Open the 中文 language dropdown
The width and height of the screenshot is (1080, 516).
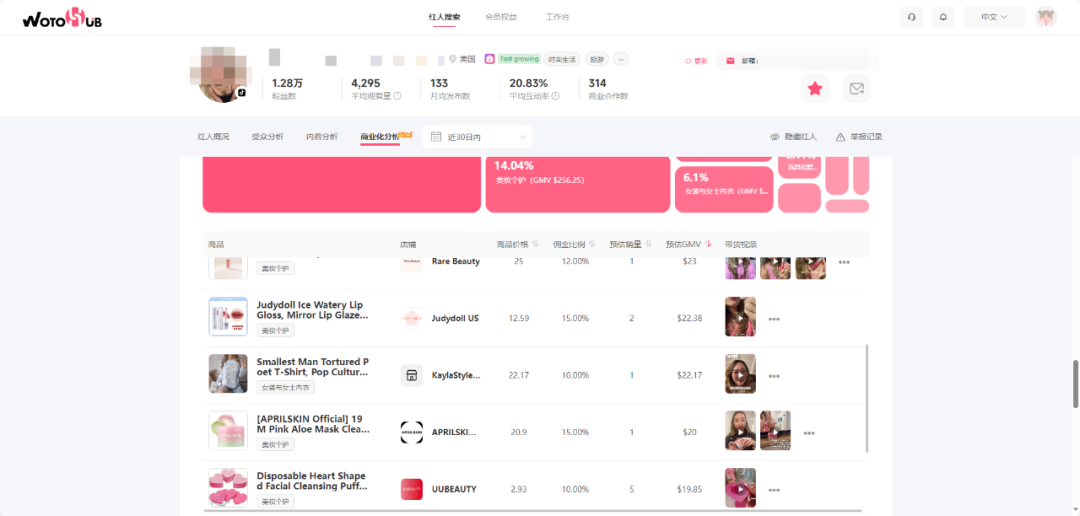coord(994,17)
